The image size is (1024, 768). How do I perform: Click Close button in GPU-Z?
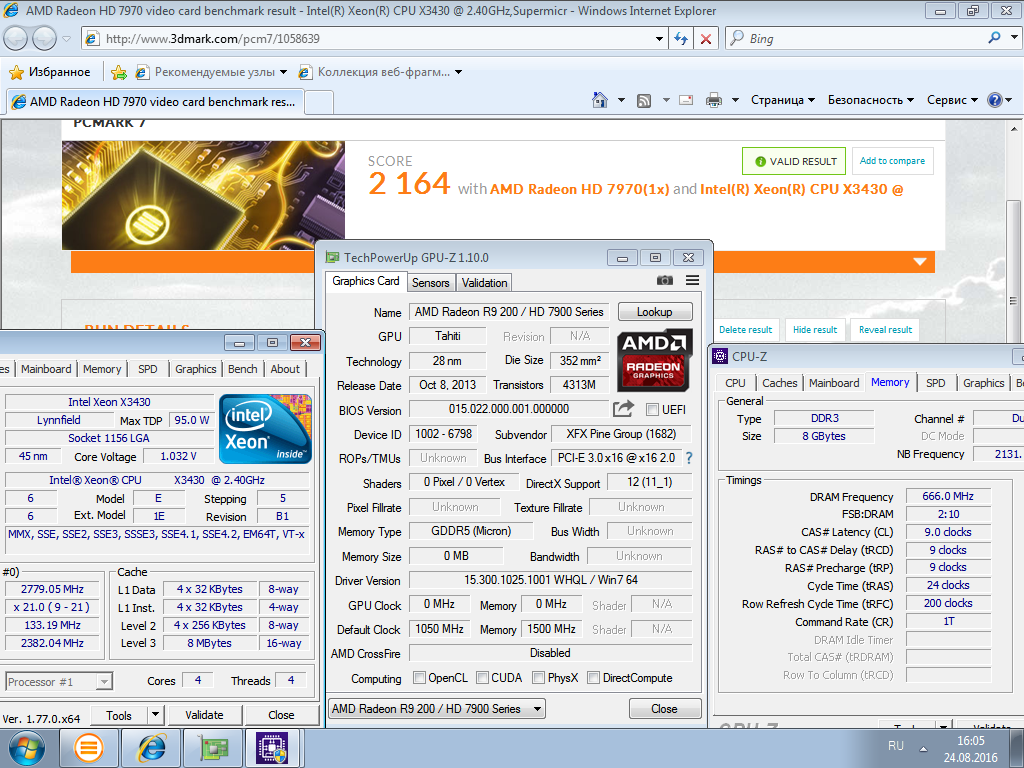coord(664,709)
